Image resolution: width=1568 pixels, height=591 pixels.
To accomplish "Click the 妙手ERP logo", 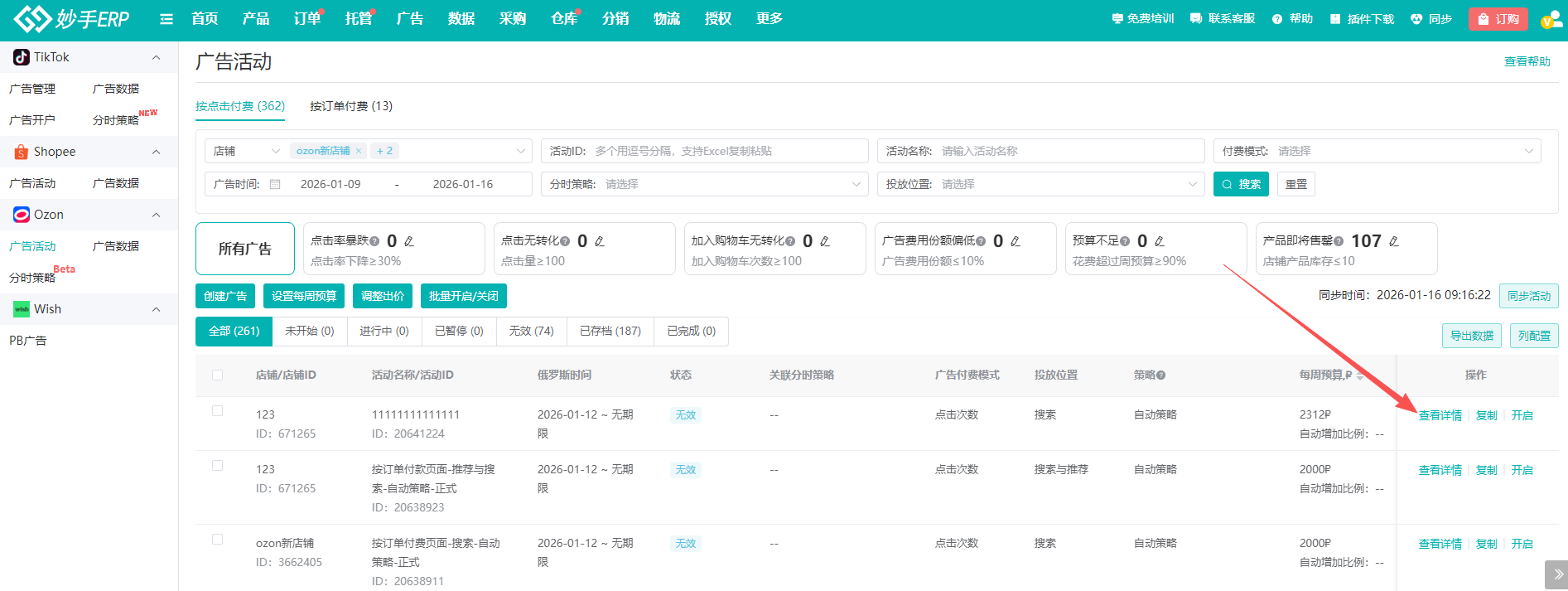I will point(72,18).
